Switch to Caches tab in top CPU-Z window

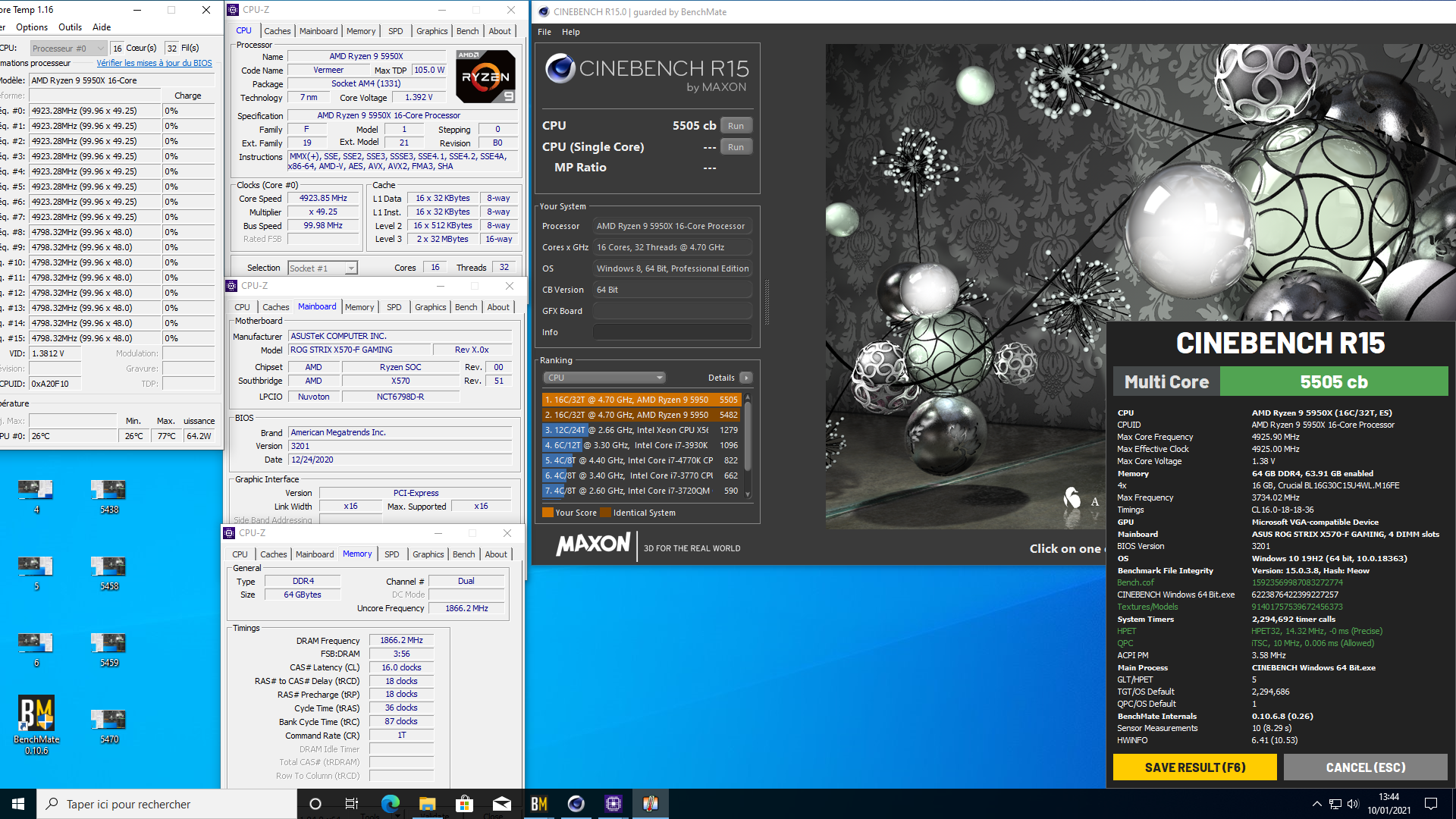(x=277, y=31)
